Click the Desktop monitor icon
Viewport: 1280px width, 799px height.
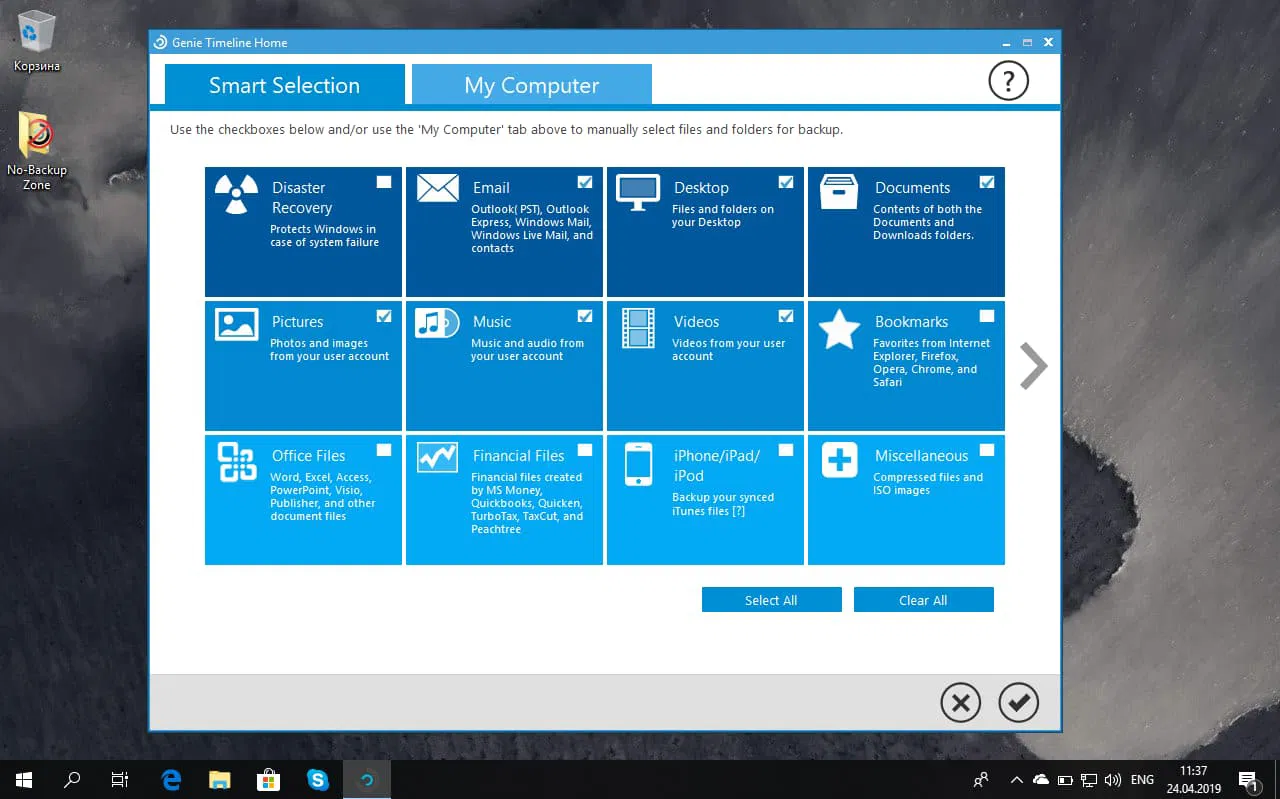point(638,192)
